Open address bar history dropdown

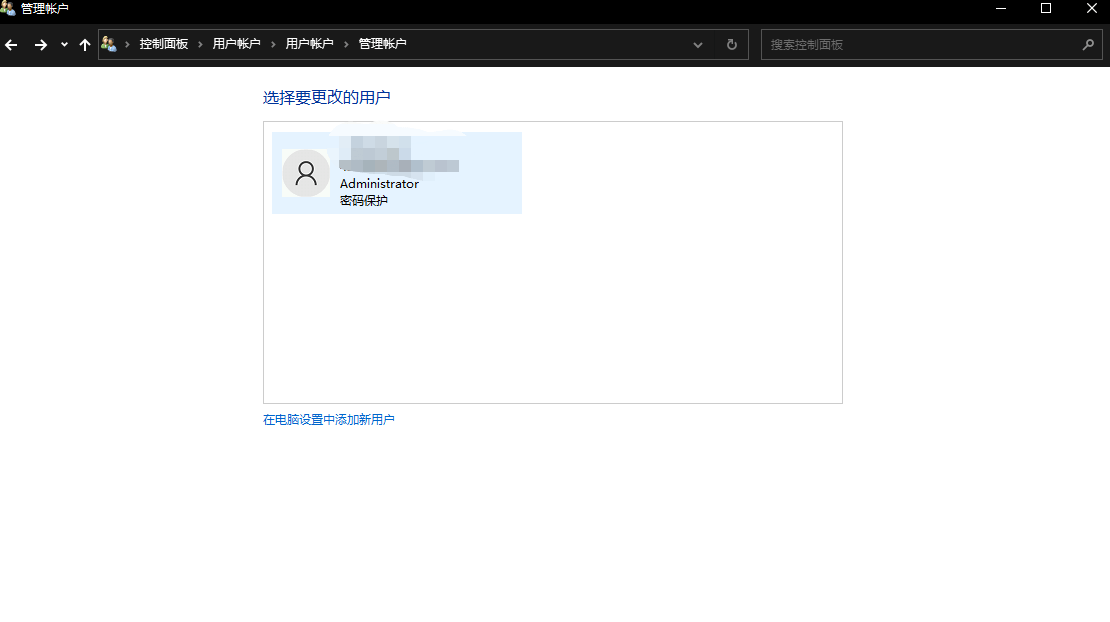[x=698, y=45]
